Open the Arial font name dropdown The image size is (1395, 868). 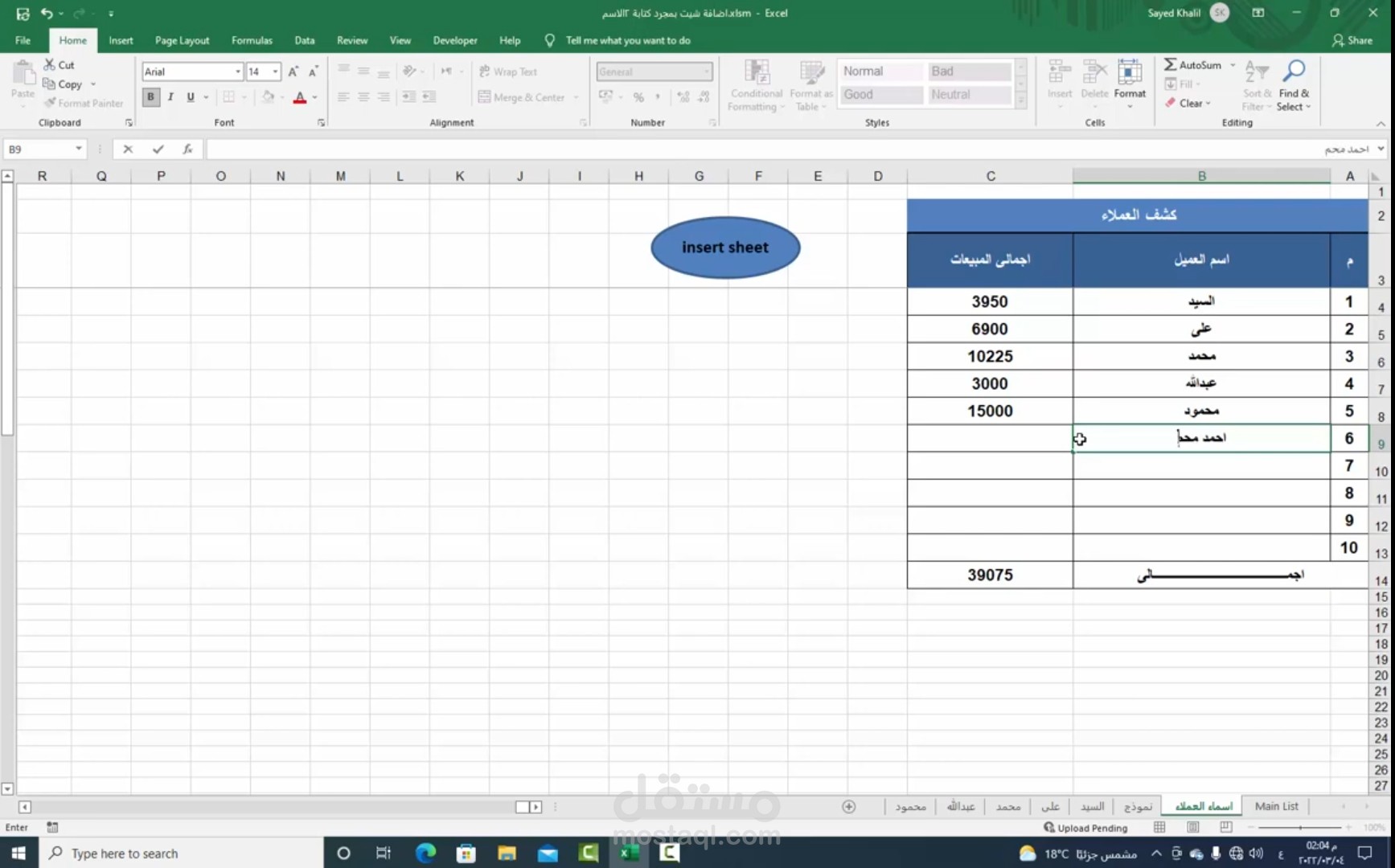238,72
